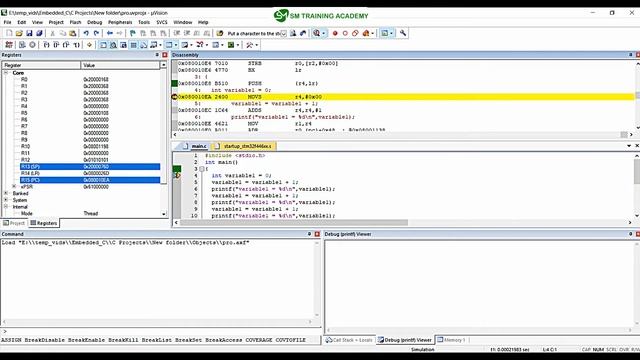Stop program execution
This screenshot has width=640, height=360.
coord(32,45)
